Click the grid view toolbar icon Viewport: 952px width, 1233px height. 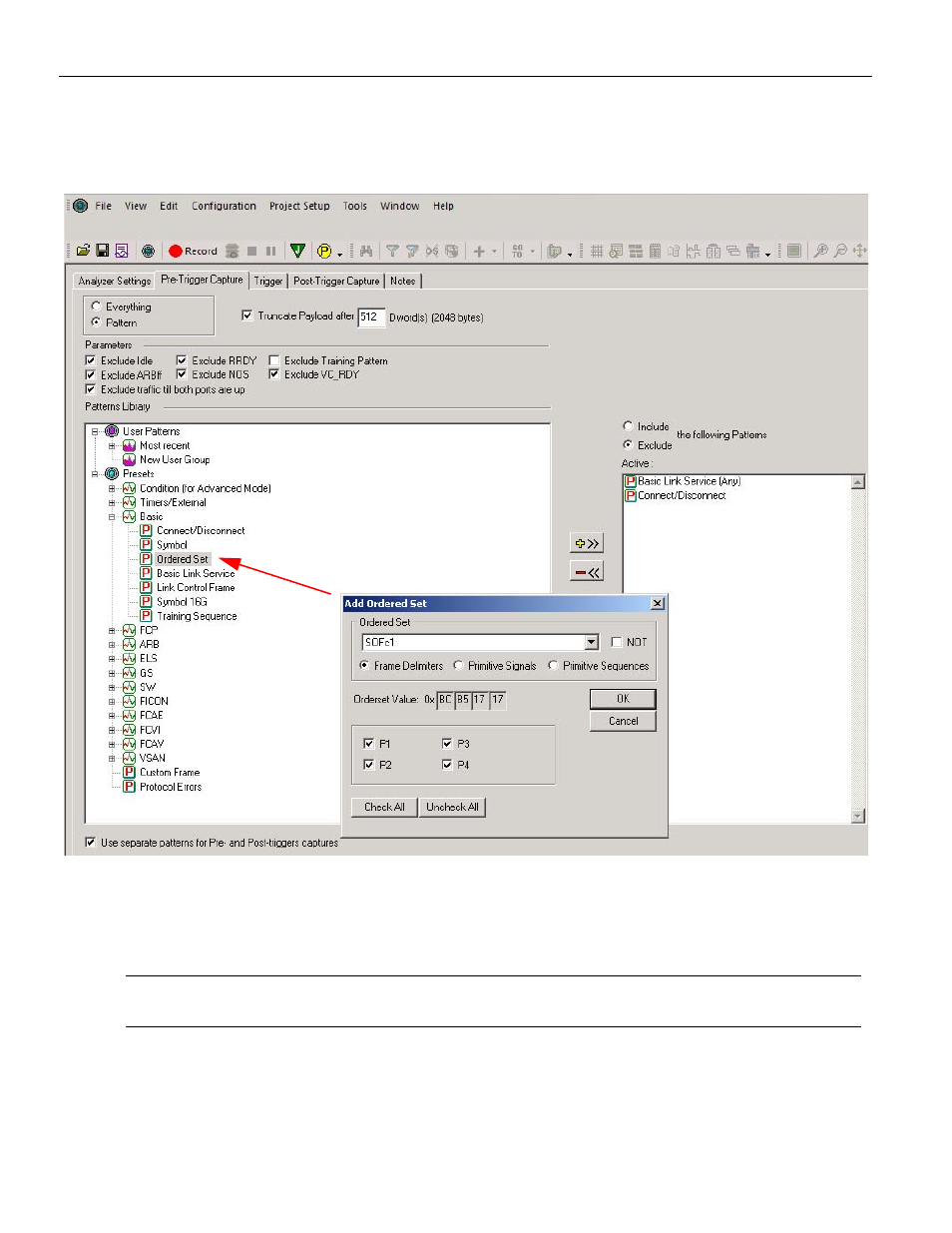[596, 252]
